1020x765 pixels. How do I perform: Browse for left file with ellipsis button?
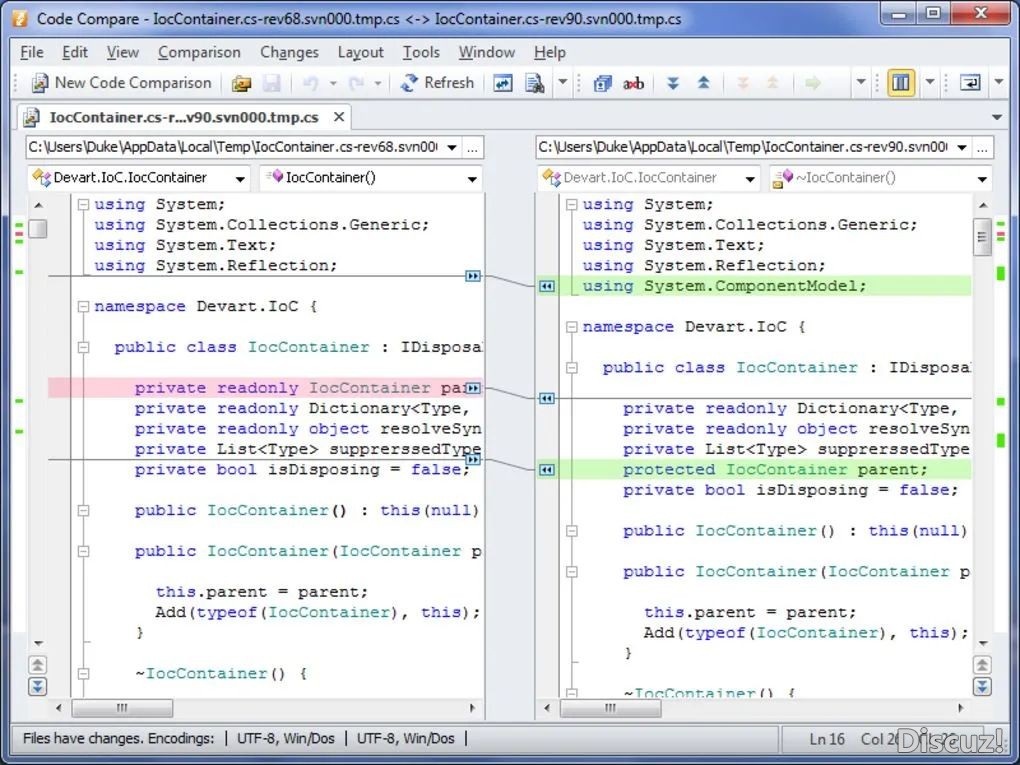pos(472,148)
